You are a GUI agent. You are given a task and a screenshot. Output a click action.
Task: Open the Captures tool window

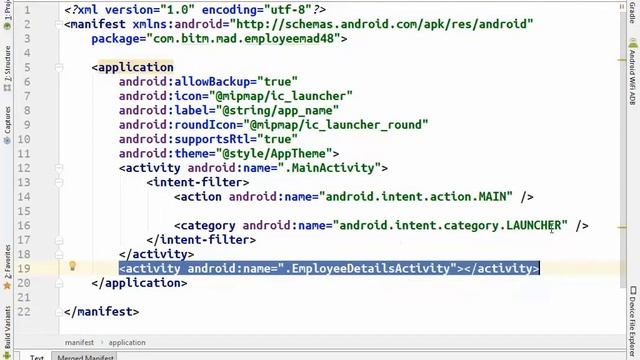pos(7,125)
